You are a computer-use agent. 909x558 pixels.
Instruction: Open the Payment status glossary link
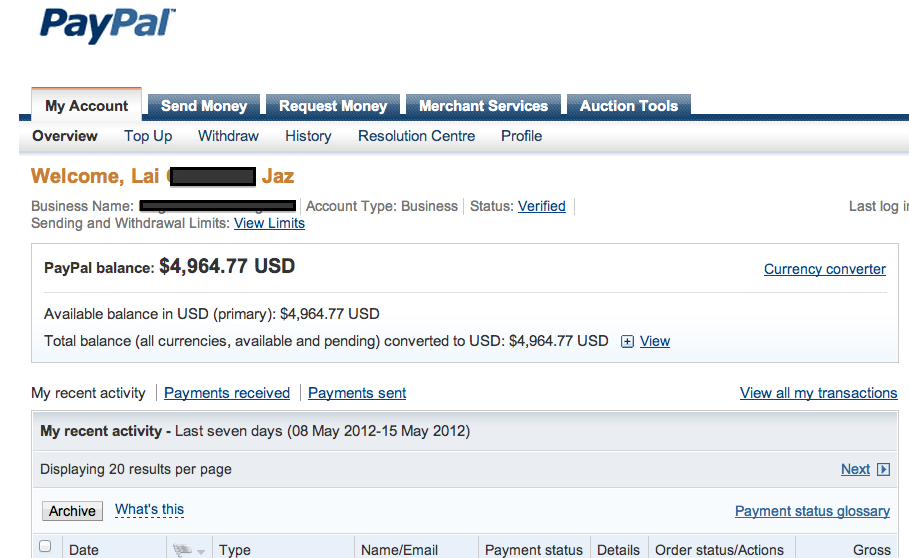pyautogui.click(x=812, y=511)
